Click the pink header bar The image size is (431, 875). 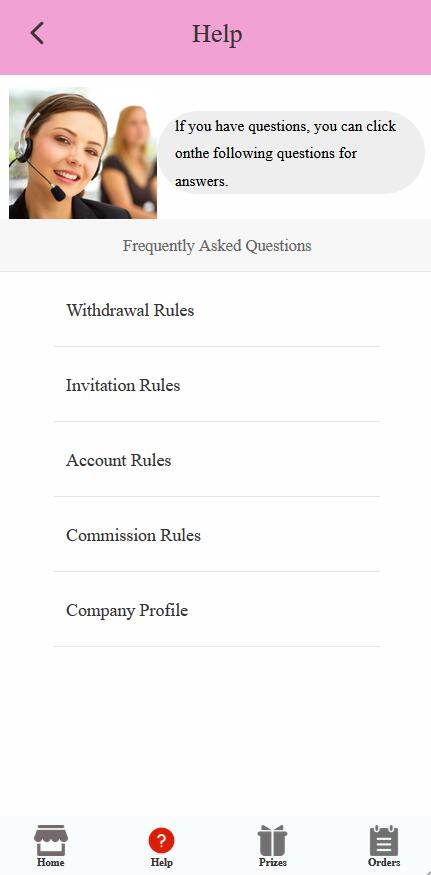[x=216, y=37]
